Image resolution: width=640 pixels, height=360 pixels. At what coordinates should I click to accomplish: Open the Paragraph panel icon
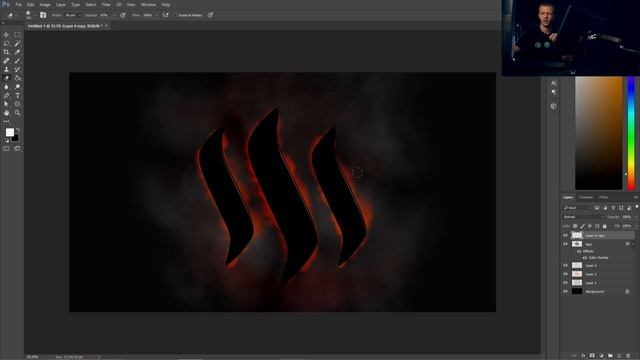pos(553,93)
